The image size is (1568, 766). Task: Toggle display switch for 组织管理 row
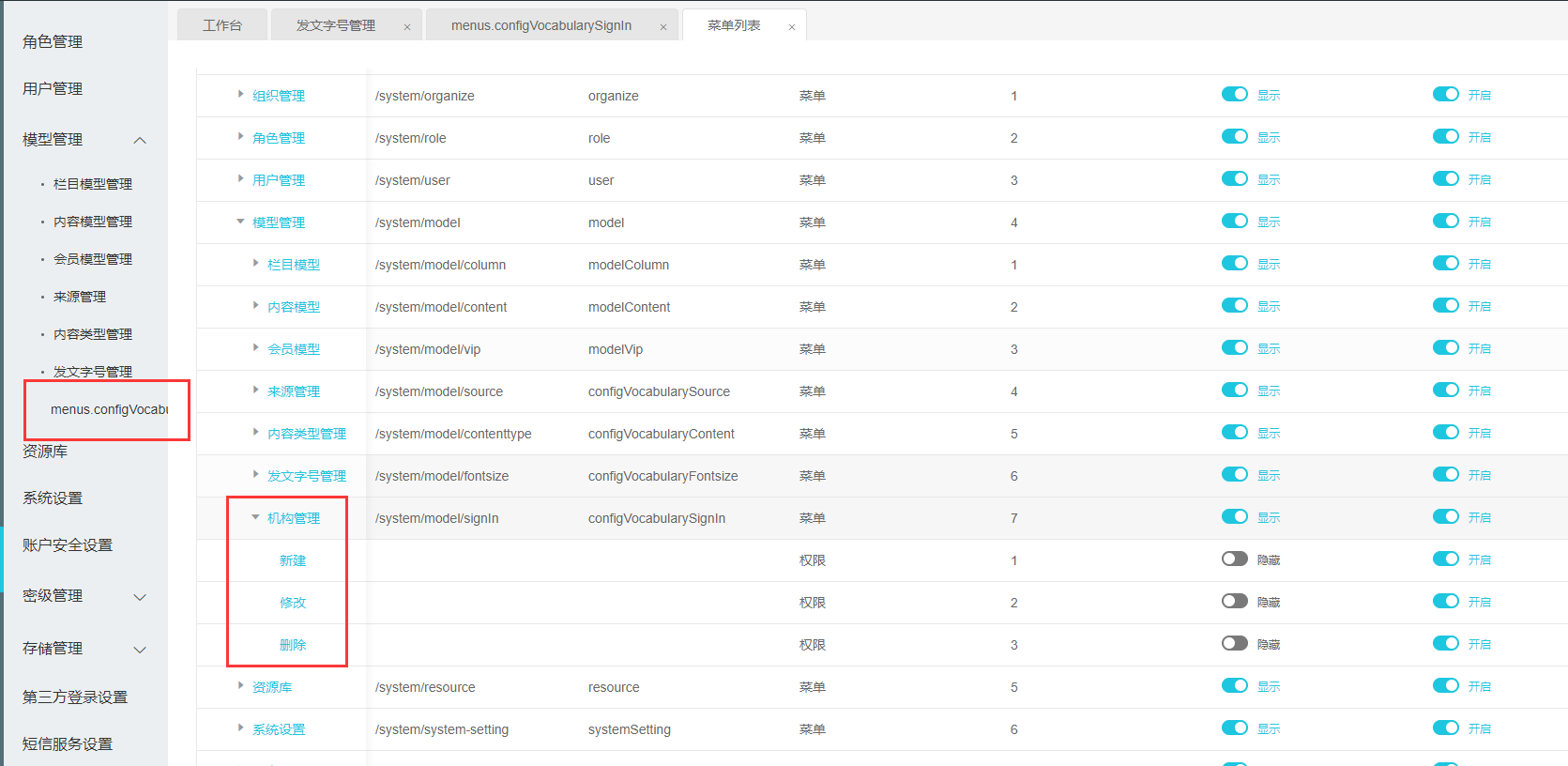click(x=1234, y=94)
